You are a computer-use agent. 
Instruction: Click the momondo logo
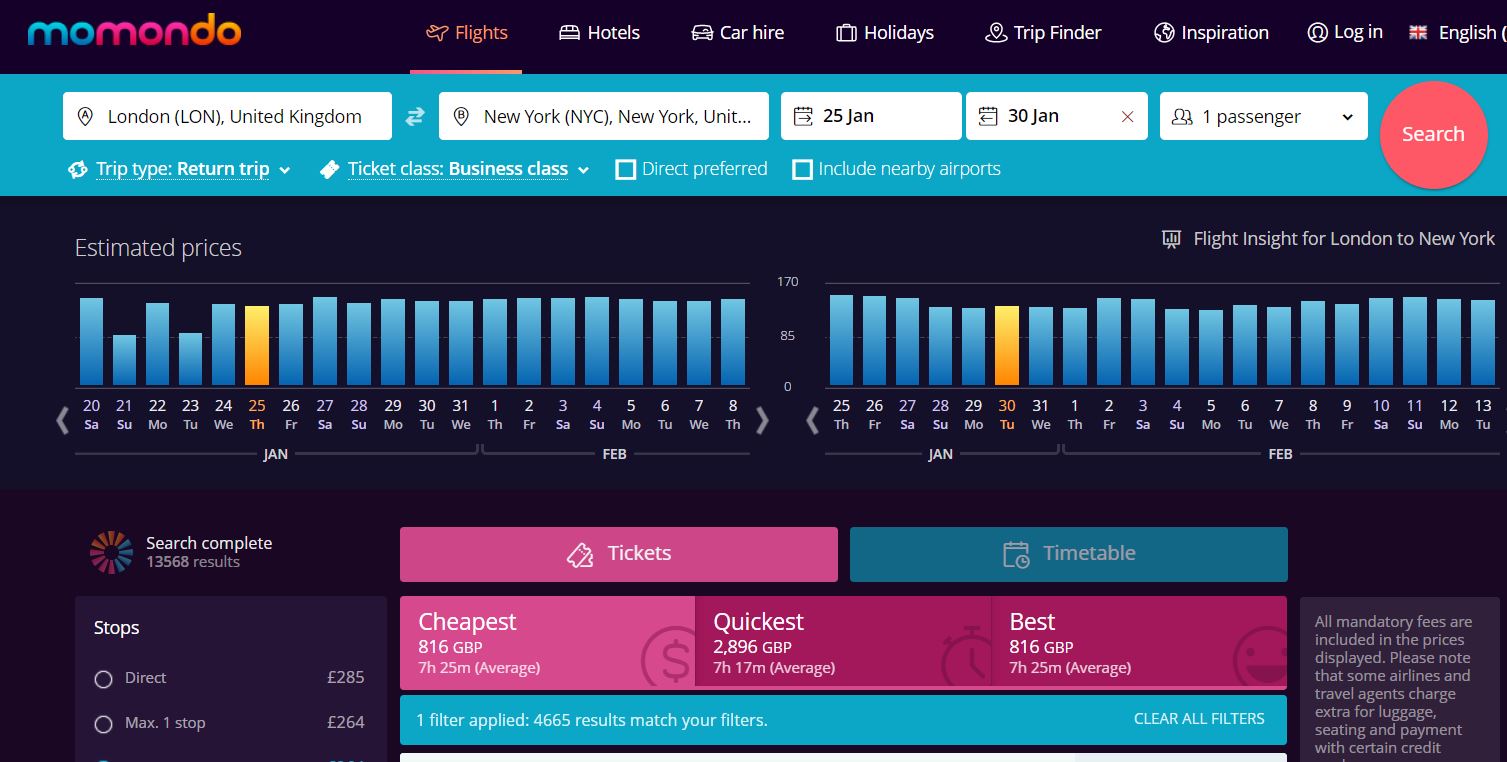[134, 32]
